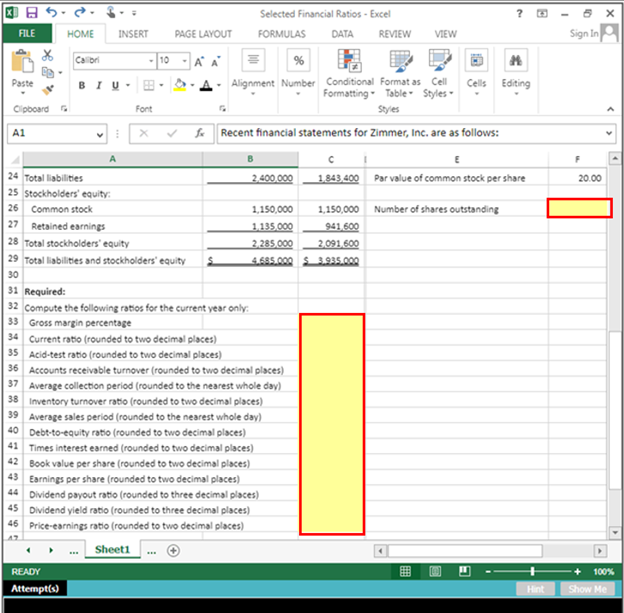This screenshot has height=613, width=624.
Task: Add a new sheet with plus icon
Action: coord(173,551)
